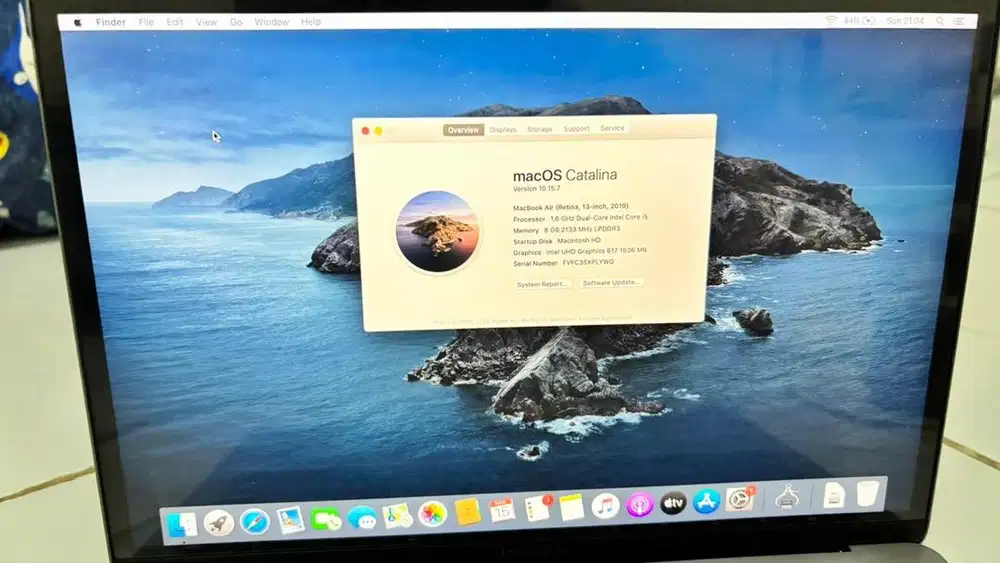1000x563 pixels.
Task: Open Messages chat bubble in Dock
Action: click(x=362, y=518)
